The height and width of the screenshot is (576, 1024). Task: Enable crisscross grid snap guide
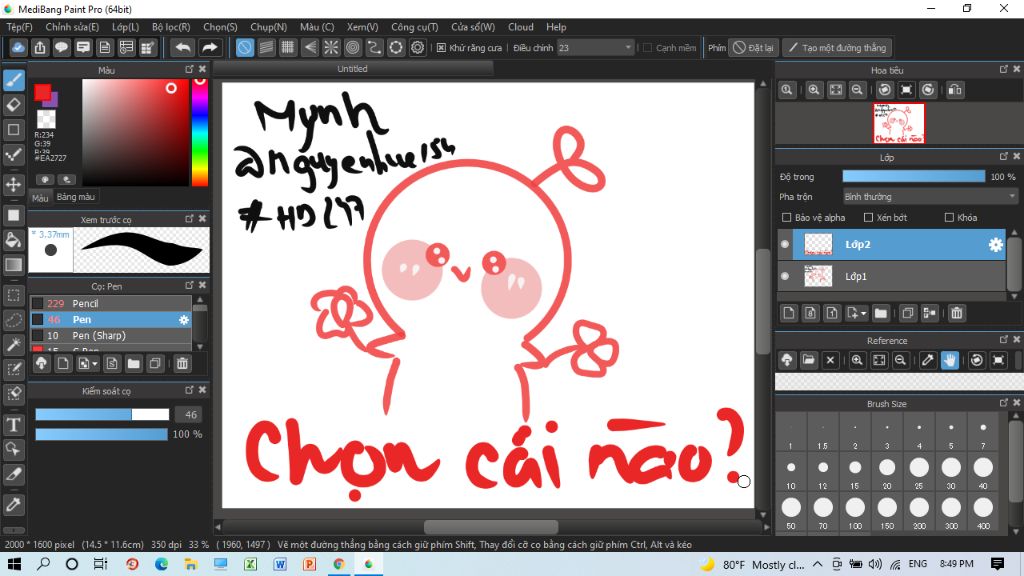coord(287,48)
